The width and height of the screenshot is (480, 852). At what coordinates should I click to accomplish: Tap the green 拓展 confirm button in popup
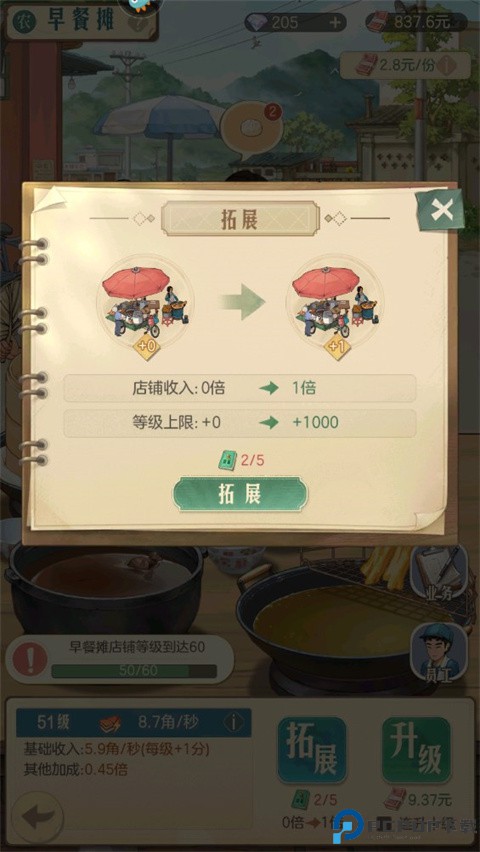point(240,494)
